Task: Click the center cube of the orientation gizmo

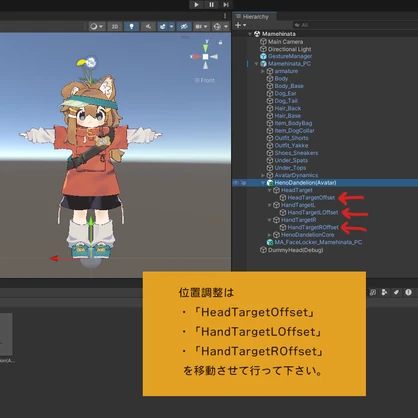Action: coord(206,57)
